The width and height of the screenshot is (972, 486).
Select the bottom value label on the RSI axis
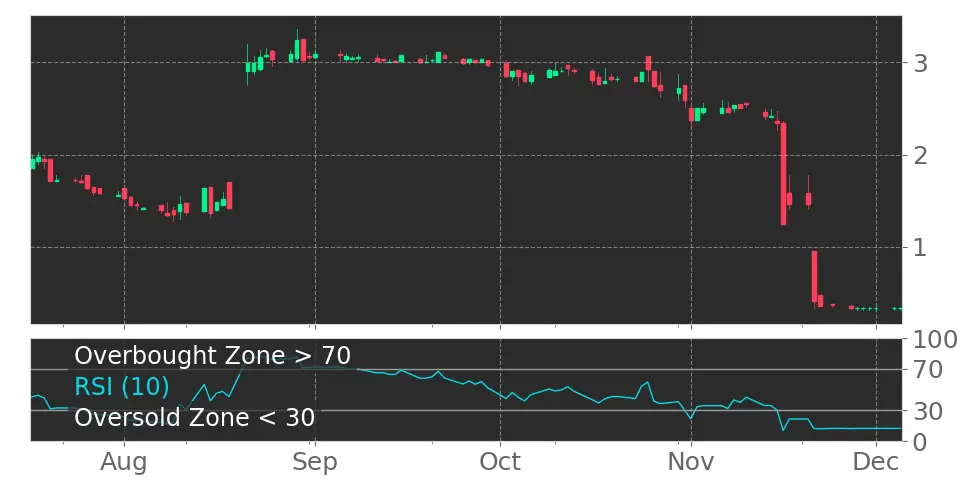(916, 441)
